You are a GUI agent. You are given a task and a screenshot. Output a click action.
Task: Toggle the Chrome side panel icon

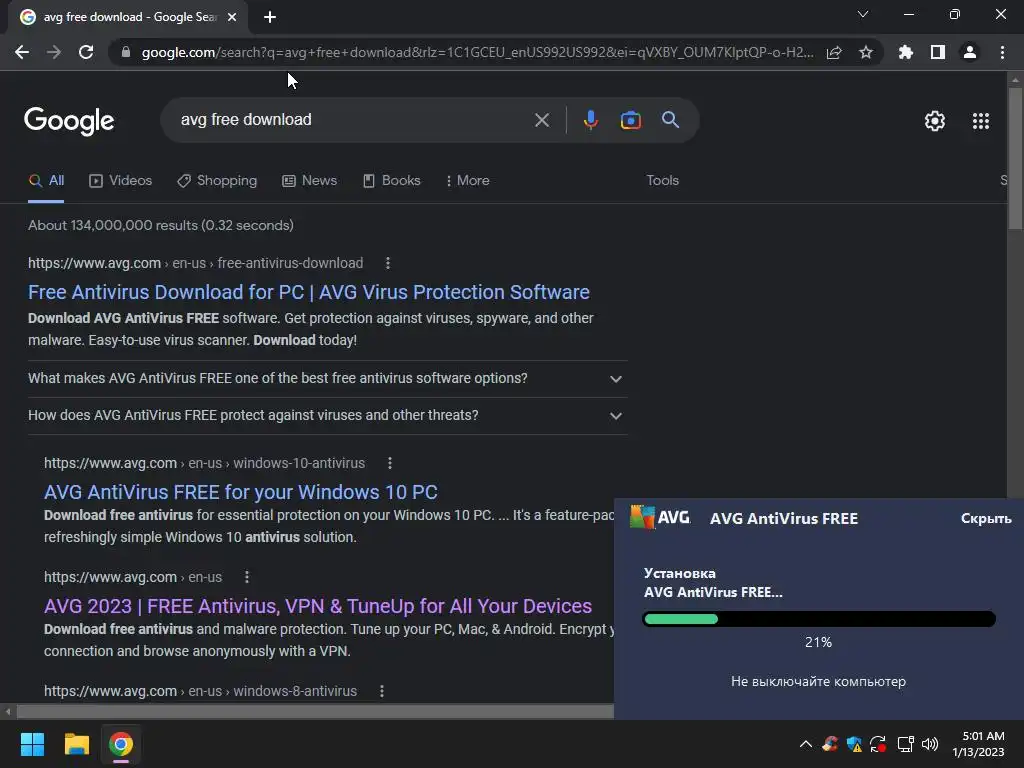(x=938, y=52)
